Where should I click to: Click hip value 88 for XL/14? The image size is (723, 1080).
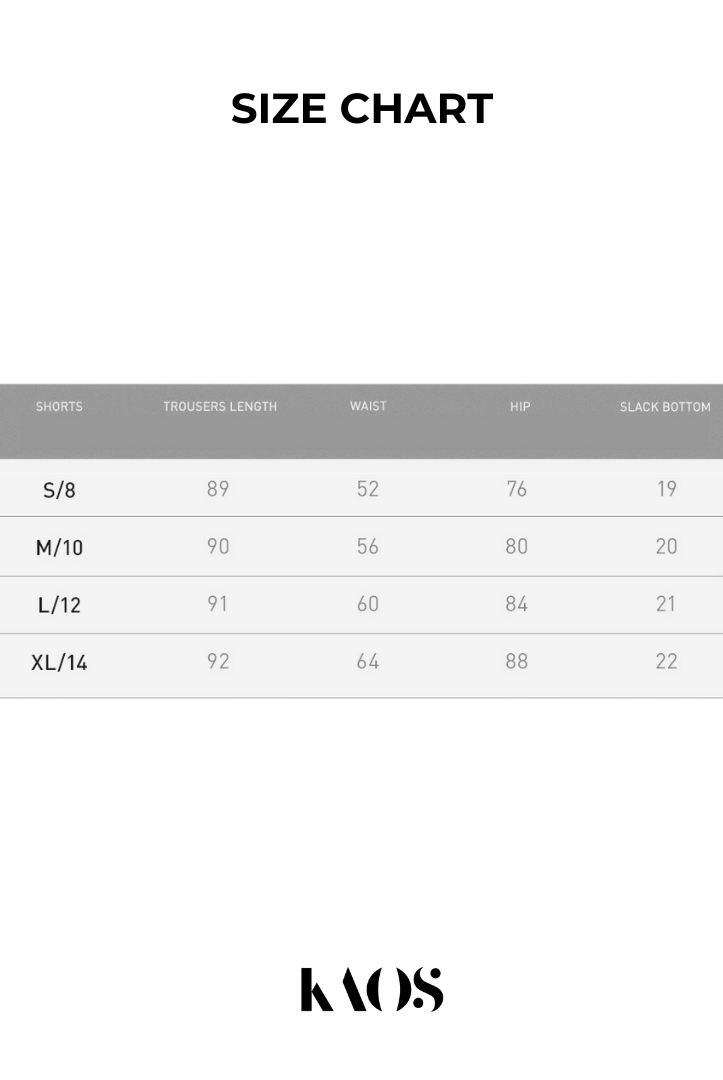tap(517, 661)
